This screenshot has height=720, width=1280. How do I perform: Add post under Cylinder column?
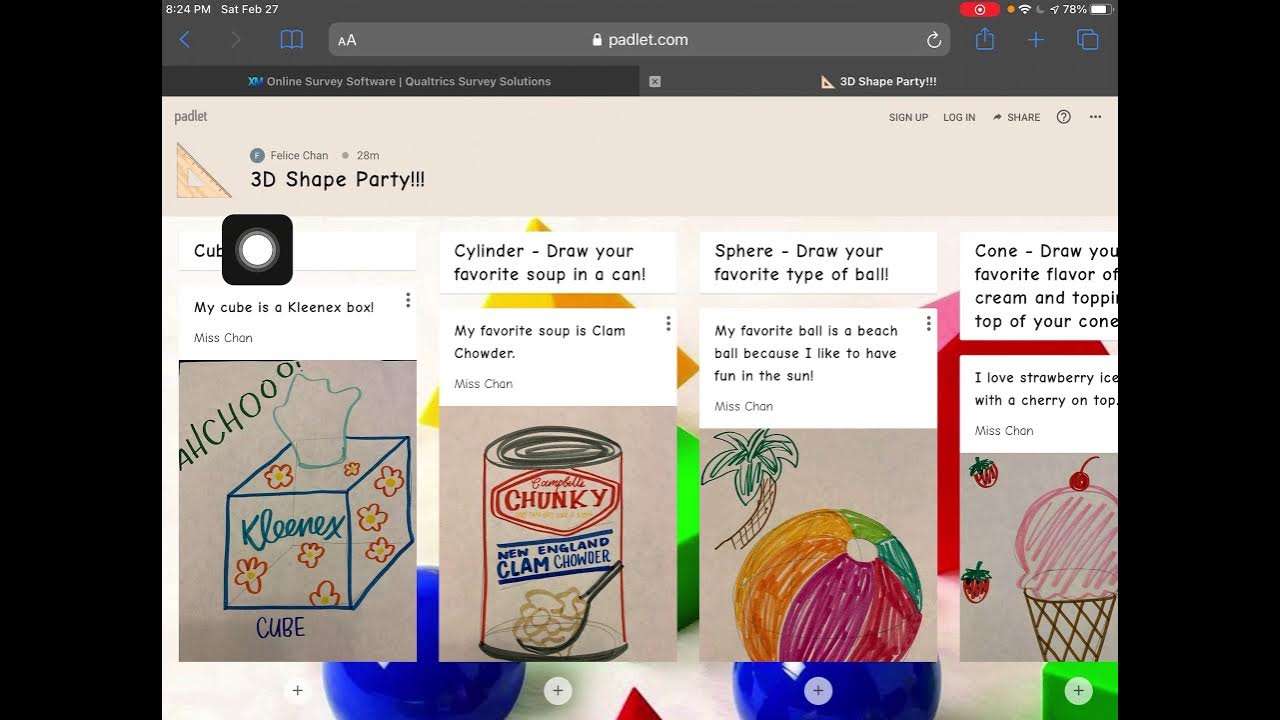pyautogui.click(x=558, y=690)
